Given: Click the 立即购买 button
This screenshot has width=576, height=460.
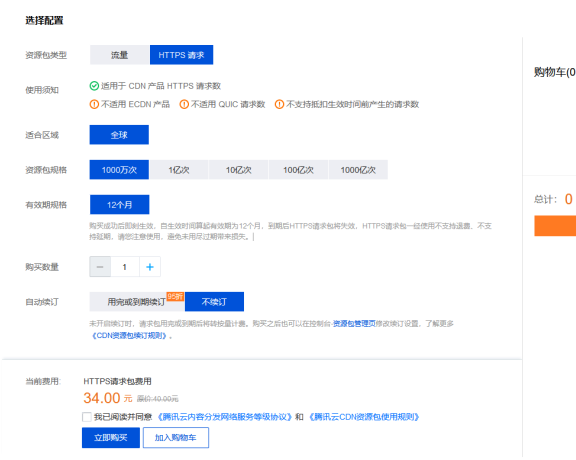Looking at the screenshot, I should pos(111,438).
